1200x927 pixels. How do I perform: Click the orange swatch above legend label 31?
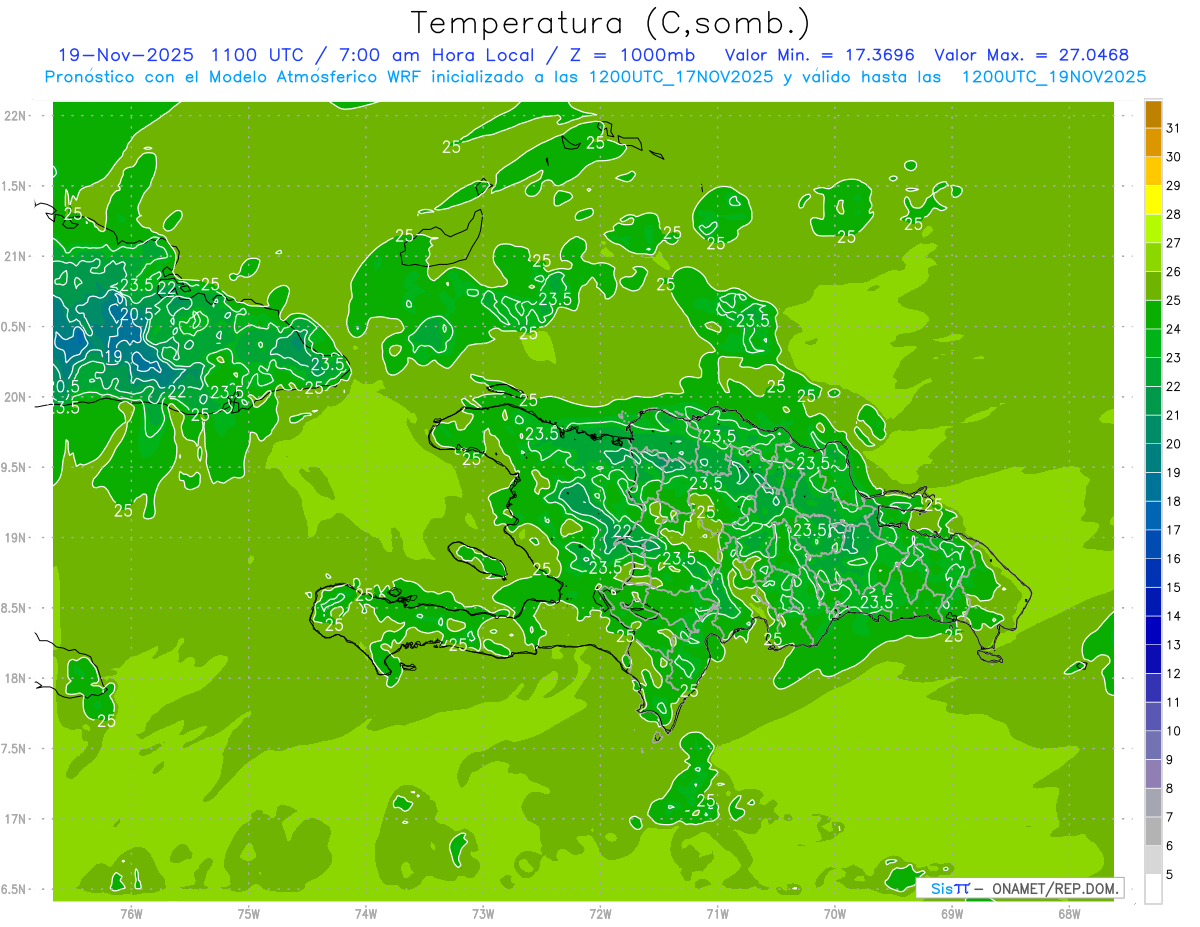(x=1153, y=114)
